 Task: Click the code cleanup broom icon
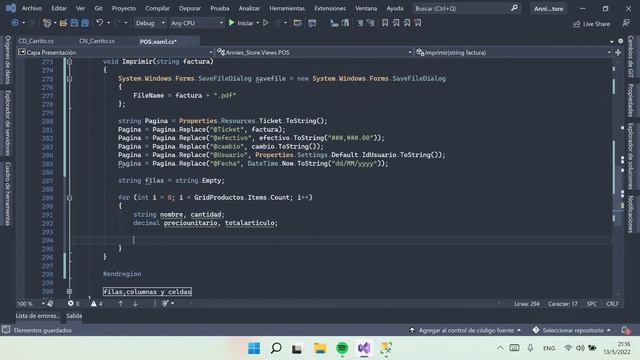tap(165, 303)
